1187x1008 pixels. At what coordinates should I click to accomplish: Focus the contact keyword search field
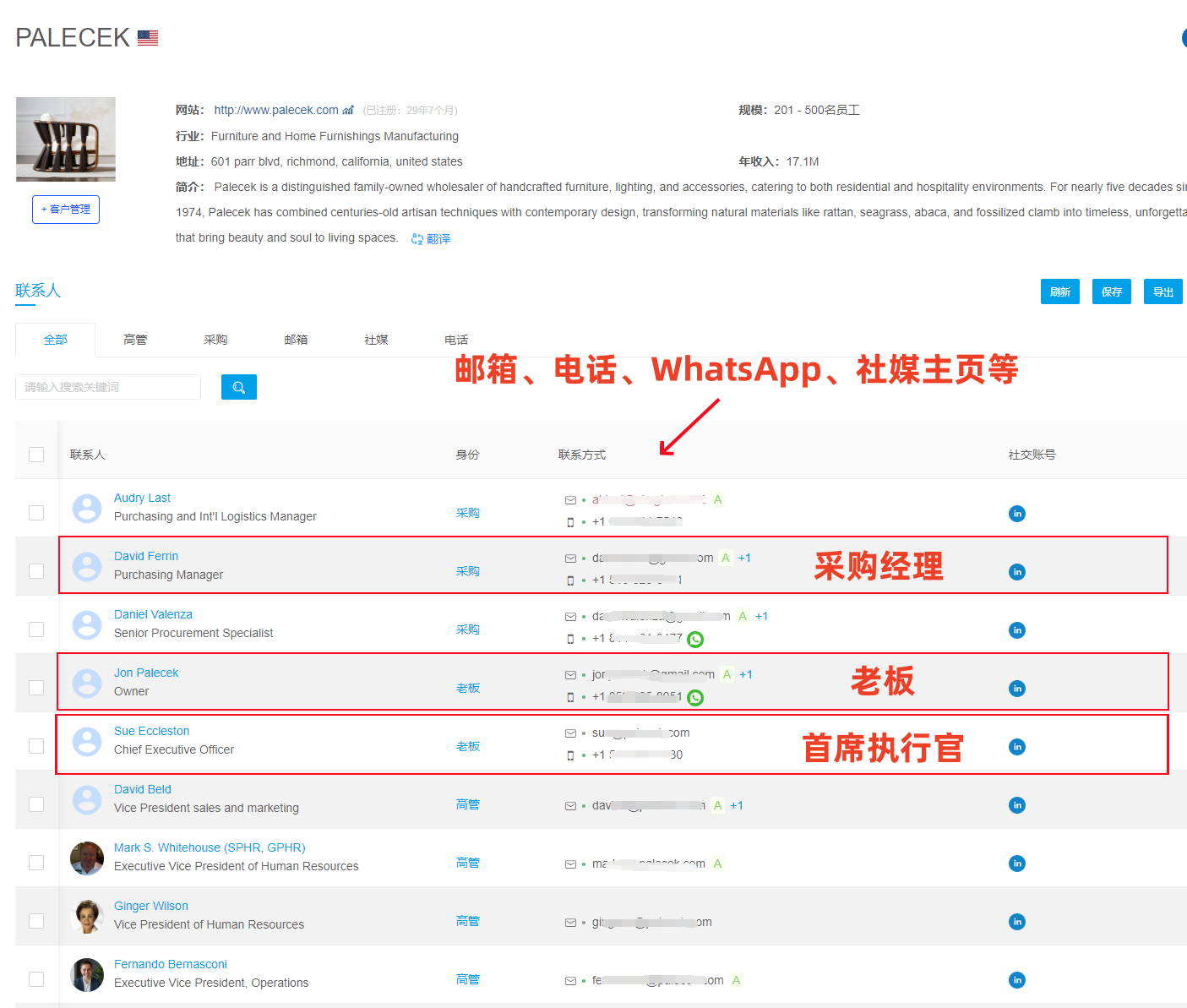coord(108,387)
